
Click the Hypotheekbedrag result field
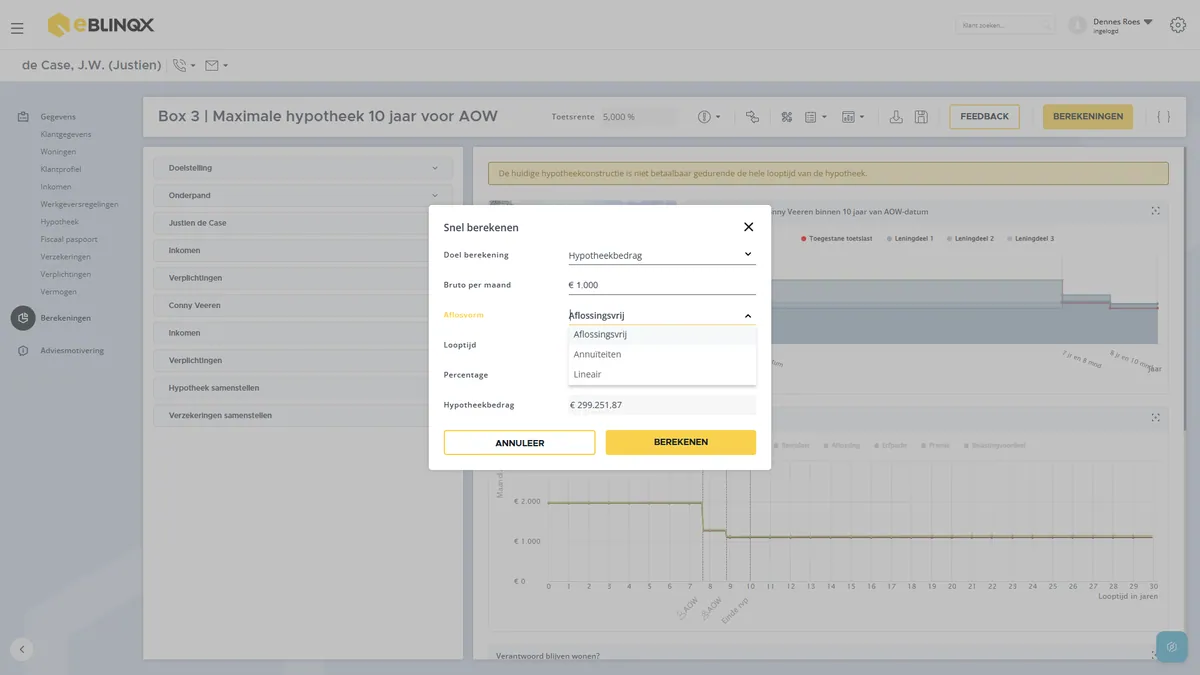(x=662, y=405)
